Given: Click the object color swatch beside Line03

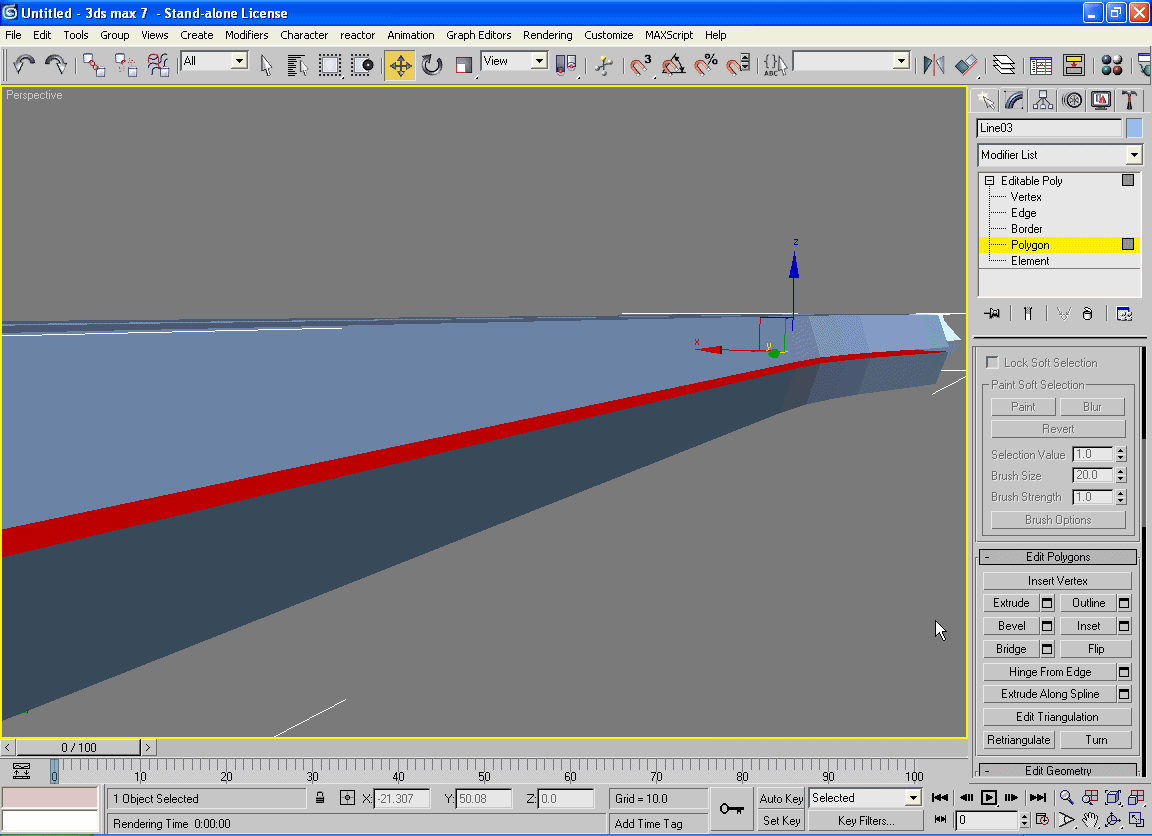Looking at the screenshot, I should (1134, 128).
